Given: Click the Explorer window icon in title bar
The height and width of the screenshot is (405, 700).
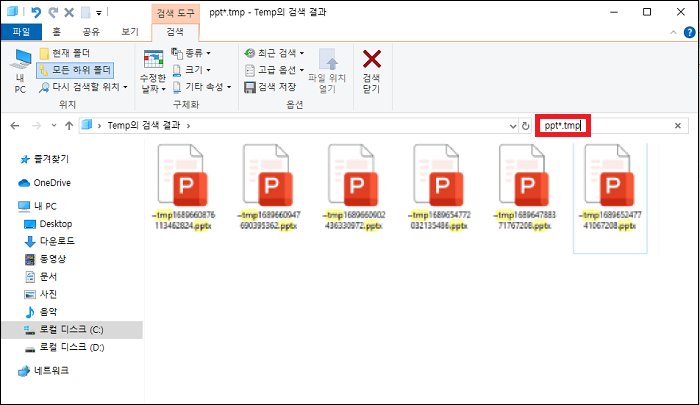Looking at the screenshot, I should pyautogui.click(x=12, y=11).
